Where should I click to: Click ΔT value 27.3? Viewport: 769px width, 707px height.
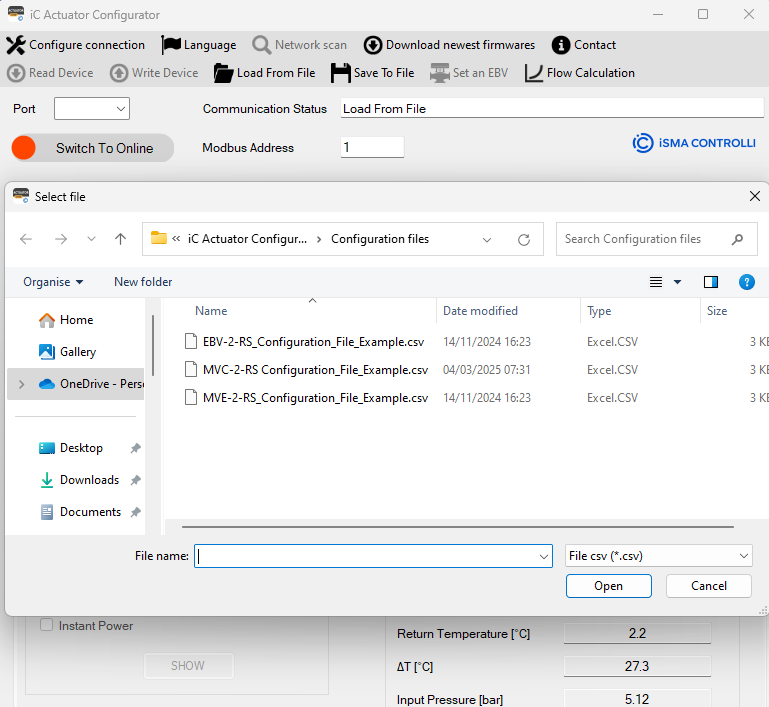(x=637, y=666)
